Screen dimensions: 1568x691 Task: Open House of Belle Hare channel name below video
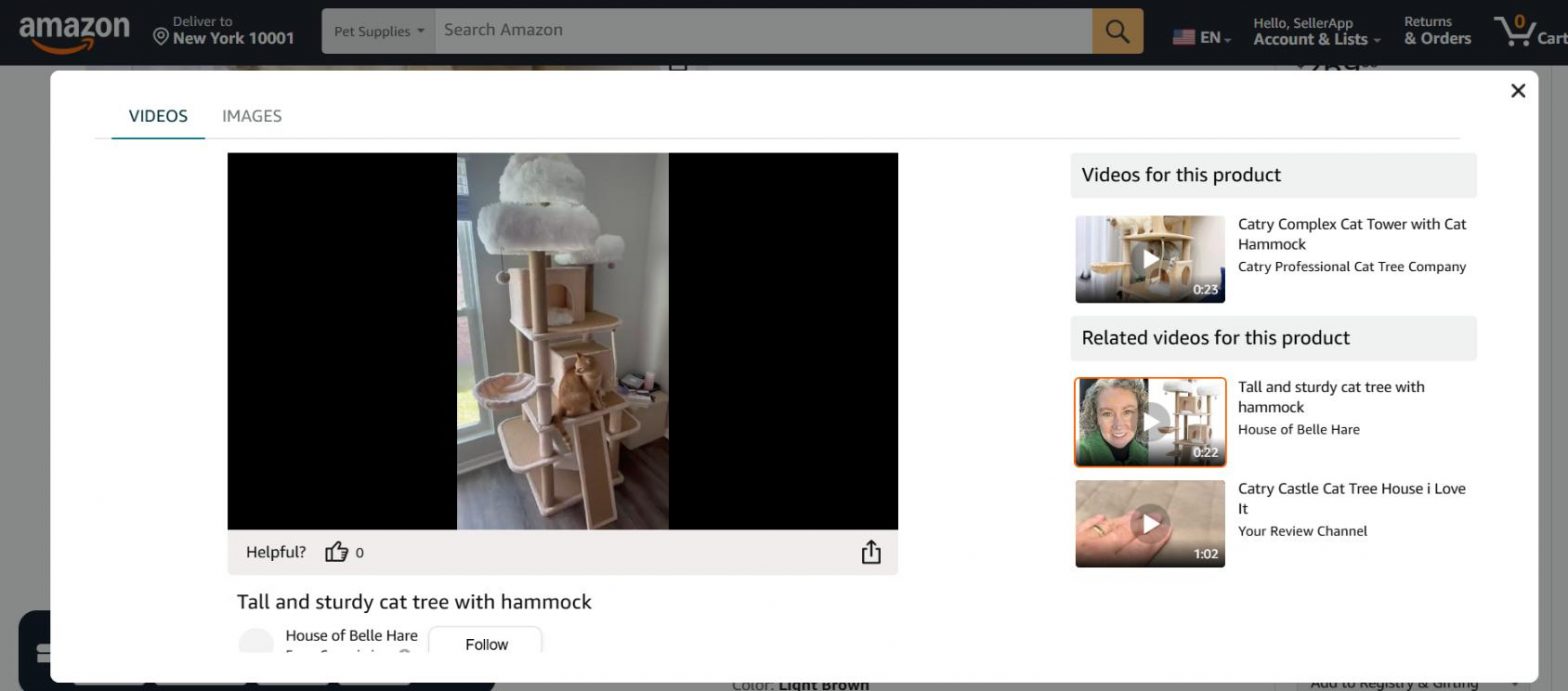coord(351,635)
